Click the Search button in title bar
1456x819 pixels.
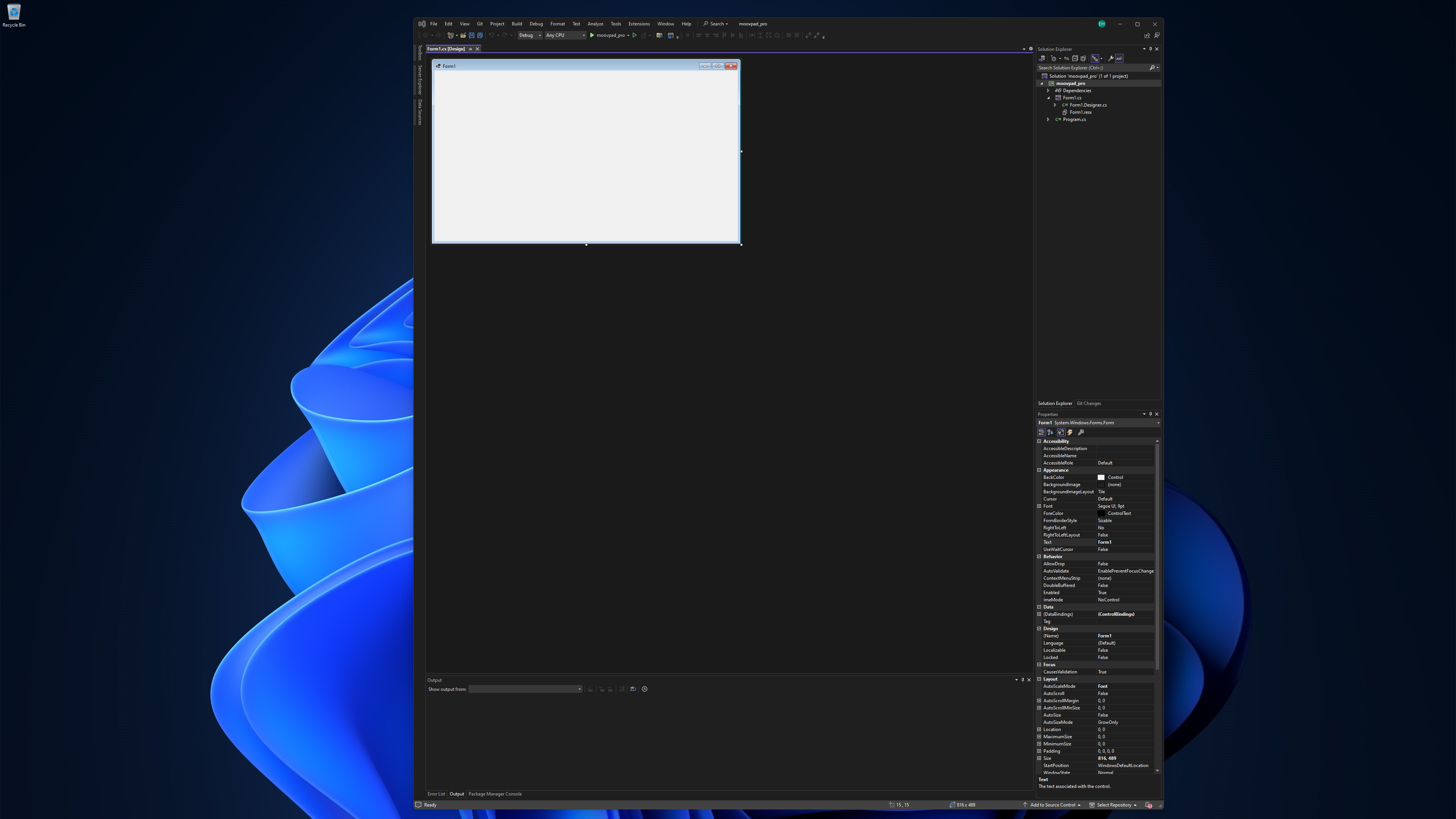(715, 24)
